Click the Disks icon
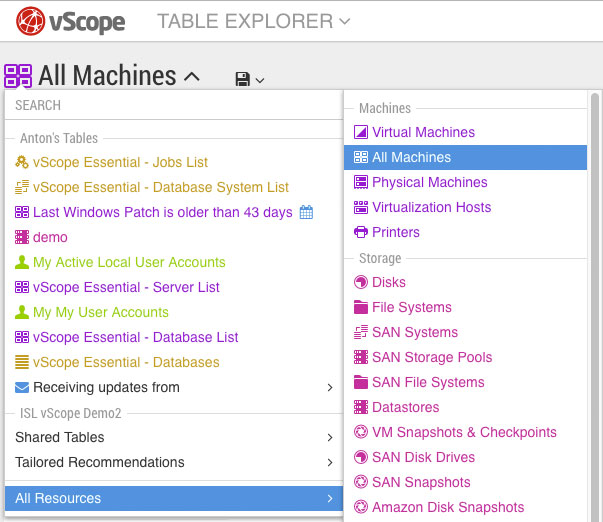Screen dimensions: 603x522 point(361,282)
